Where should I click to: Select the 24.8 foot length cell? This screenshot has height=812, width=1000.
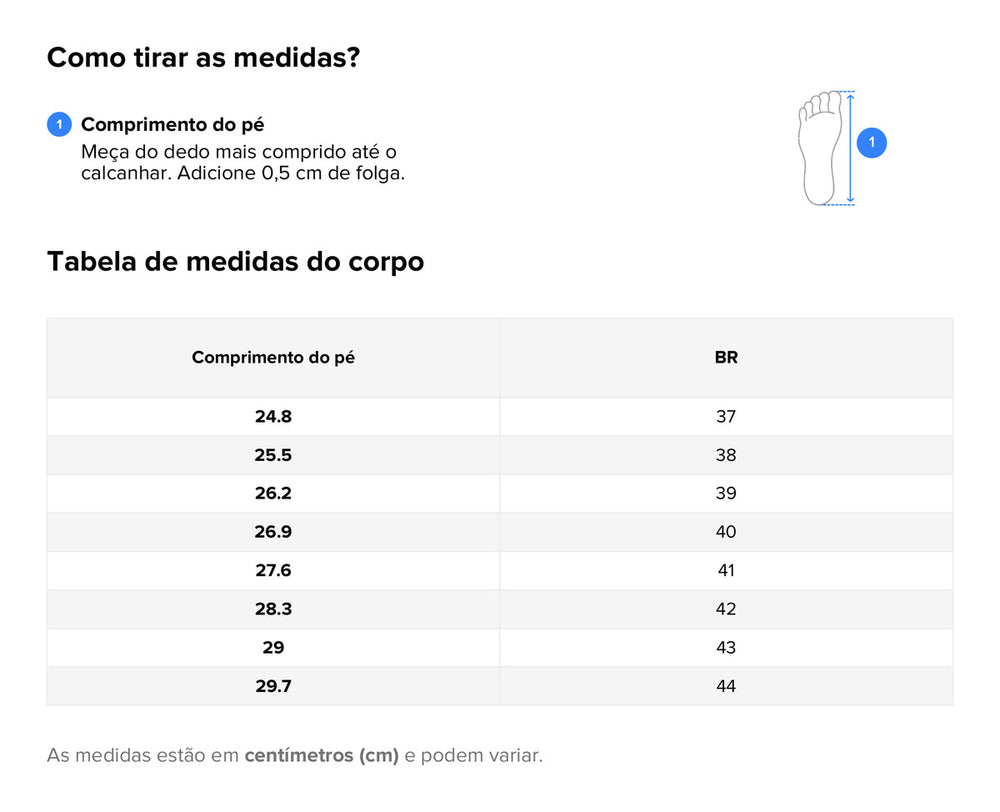tap(273, 417)
